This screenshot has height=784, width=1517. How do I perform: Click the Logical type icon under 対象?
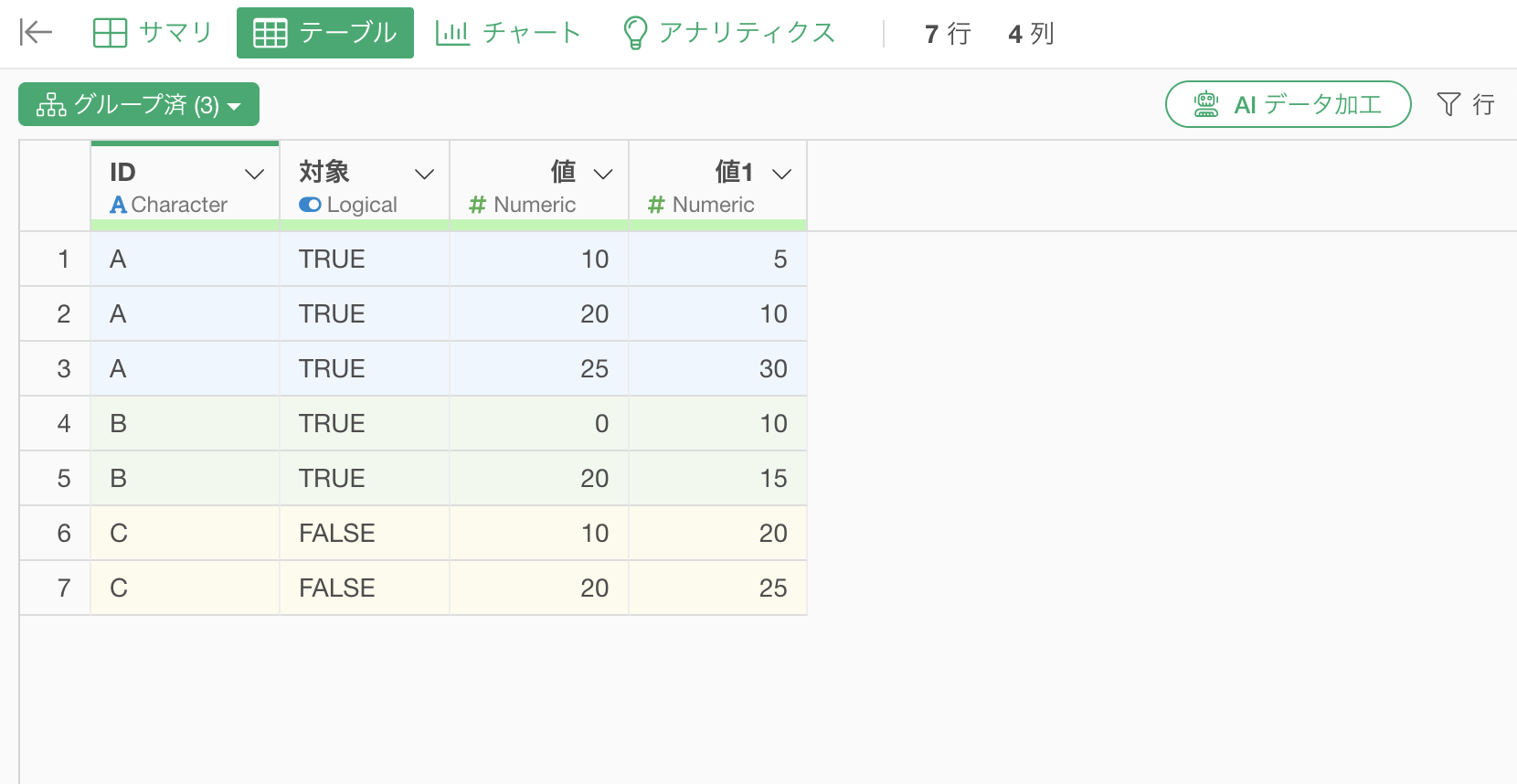point(310,206)
